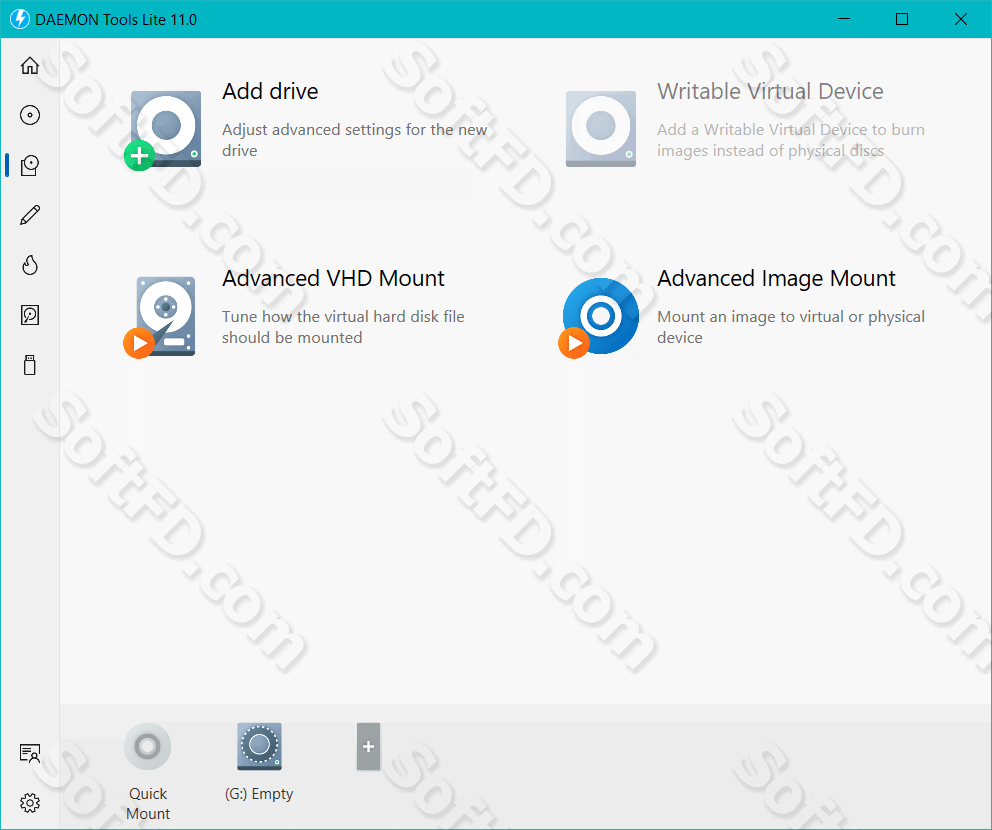Click text "Tune how the virtual hard disk file"
Viewport: 992px width, 830px height.
tap(343, 316)
